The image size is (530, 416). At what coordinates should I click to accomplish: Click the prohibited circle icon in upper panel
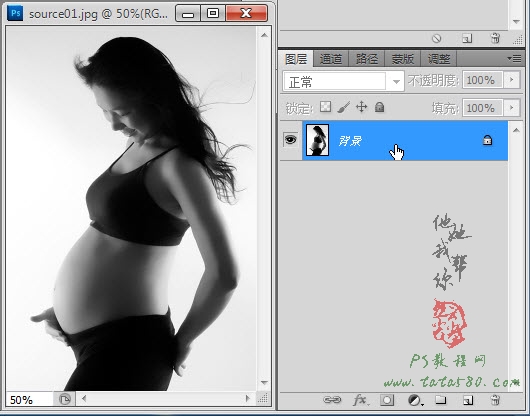coord(437,39)
